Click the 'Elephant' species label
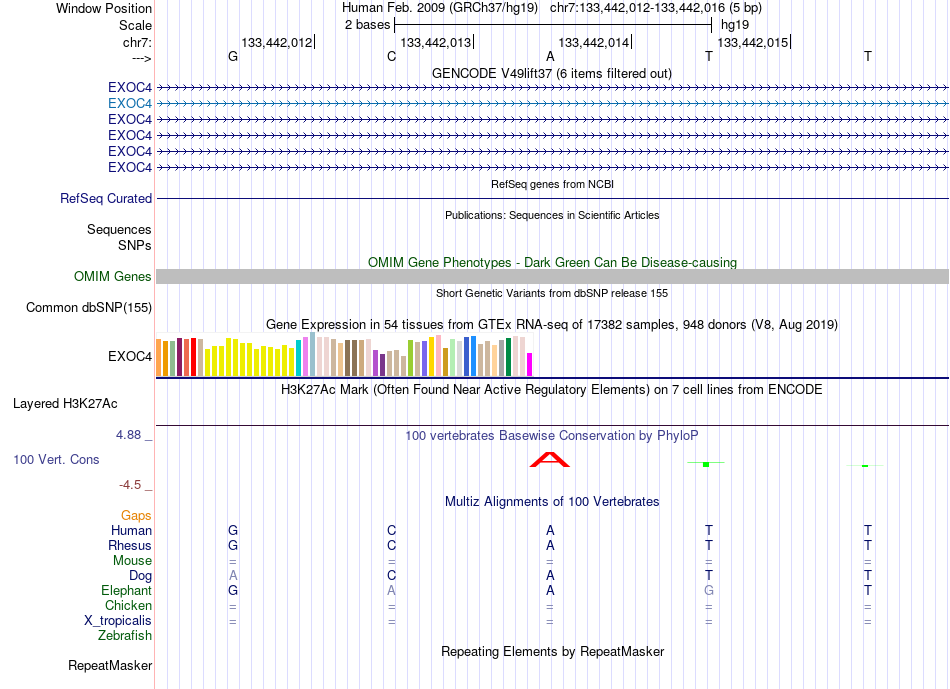This screenshot has height=689, width=950. [127, 590]
